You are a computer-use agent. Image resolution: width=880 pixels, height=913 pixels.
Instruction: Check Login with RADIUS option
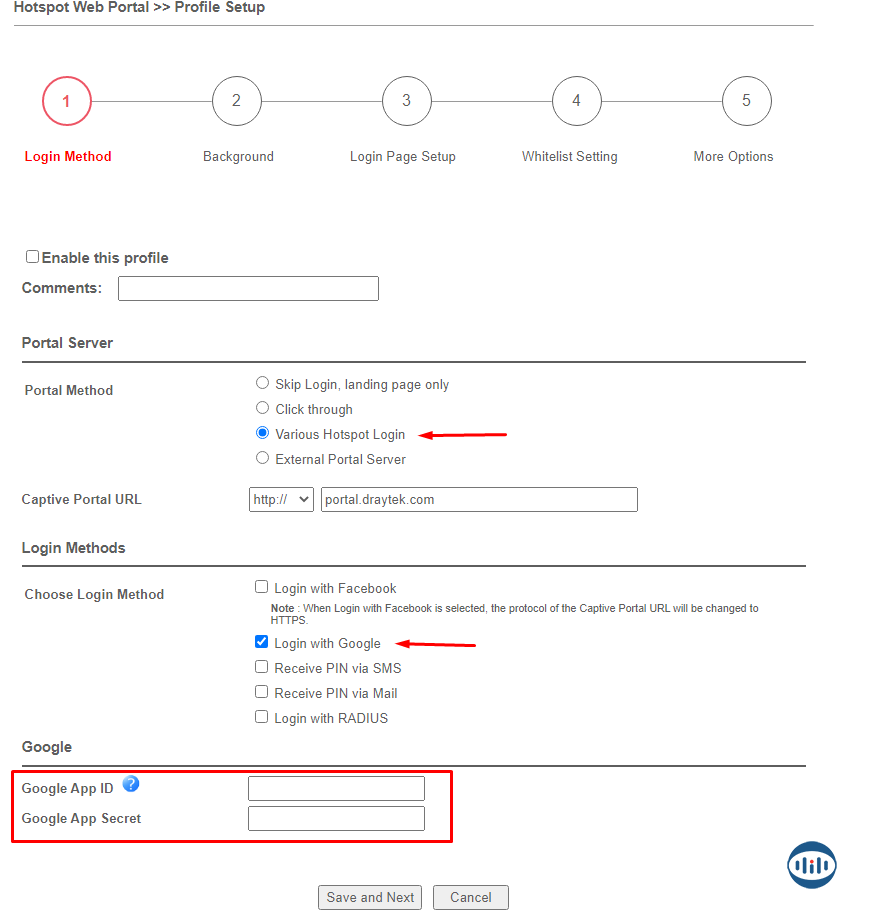click(x=262, y=717)
